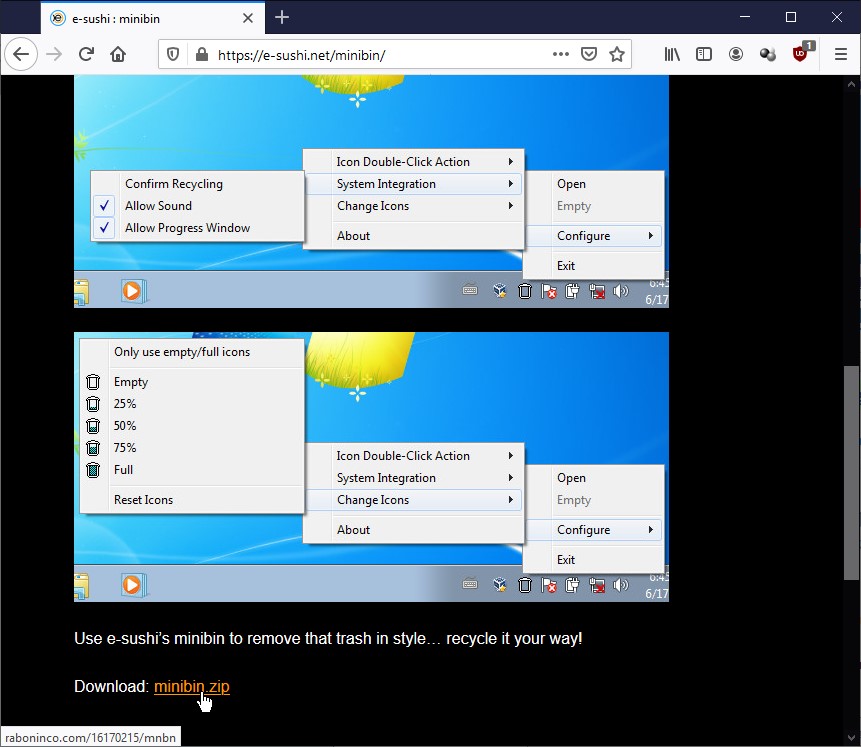
Task: Open the Firefox hamburger menu
Action: tap(841, 54)
